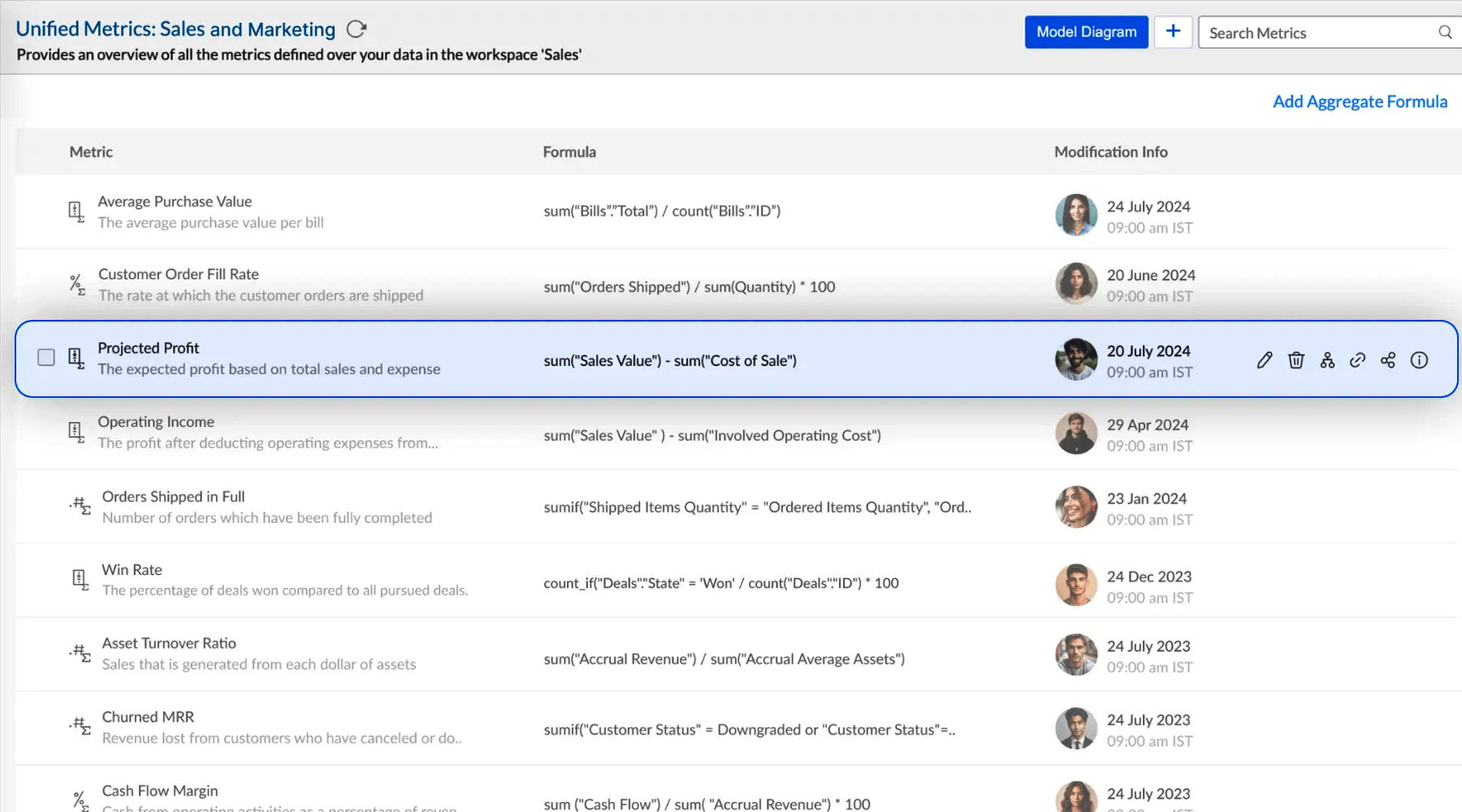Image resolution: width=1462 pixels, height=812 pixels.
Task: Click the Average Purchase Value metric icon
Action: tap(76, 212)
